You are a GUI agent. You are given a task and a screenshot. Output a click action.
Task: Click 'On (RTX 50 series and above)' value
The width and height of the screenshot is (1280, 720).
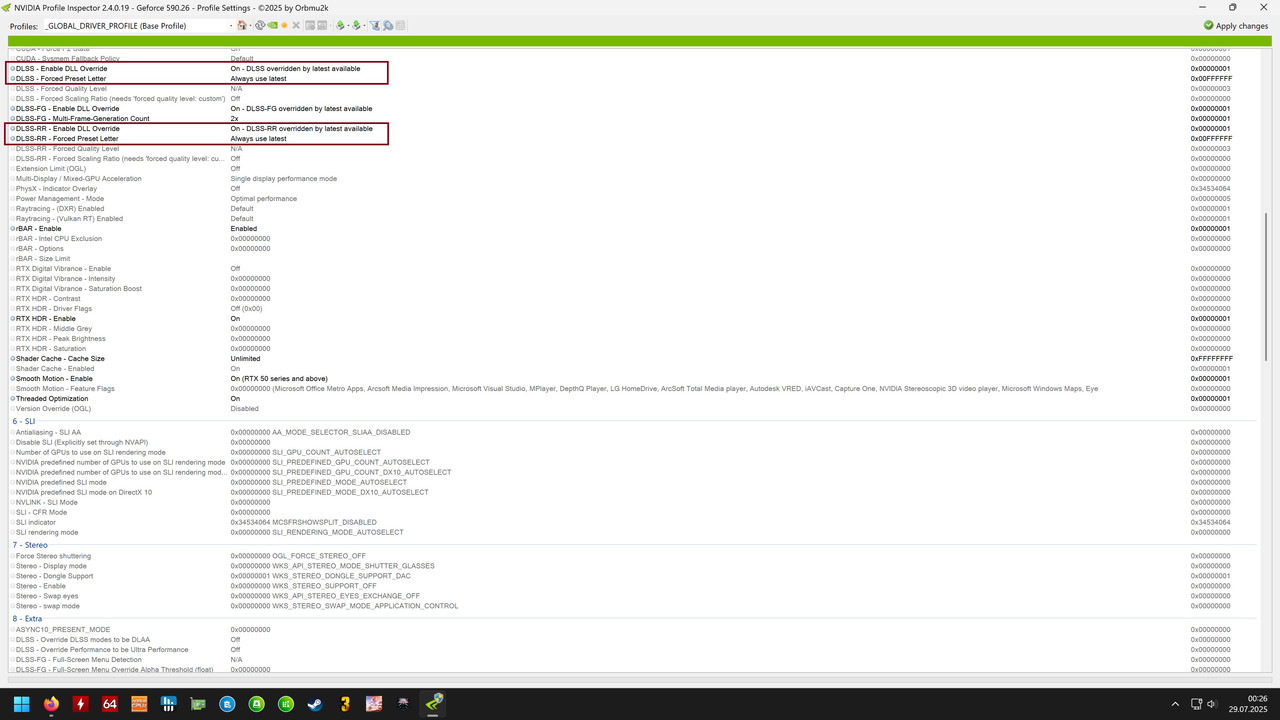[279, 379]
